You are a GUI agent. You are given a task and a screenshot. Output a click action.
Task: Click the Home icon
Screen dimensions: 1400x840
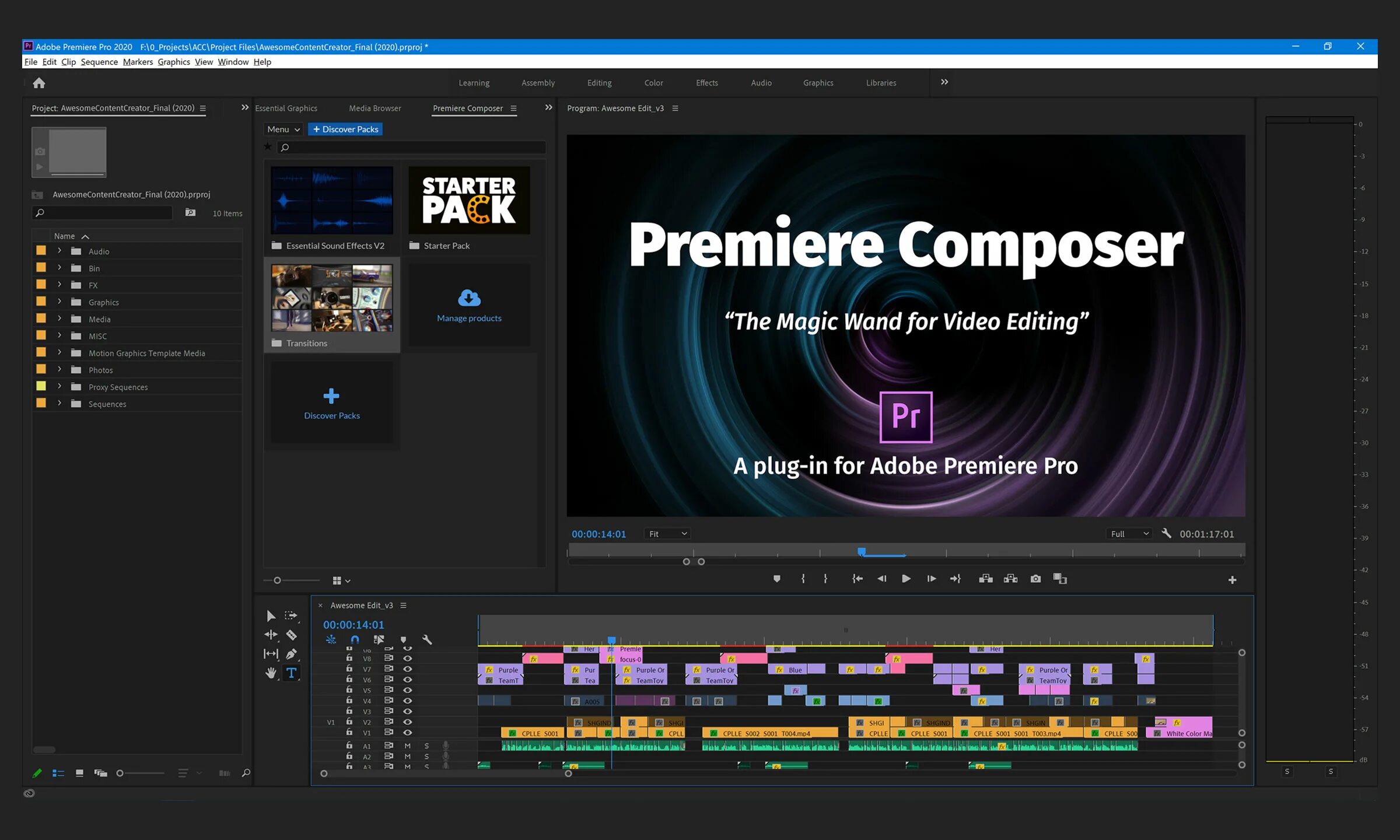[x=39, y=83]
